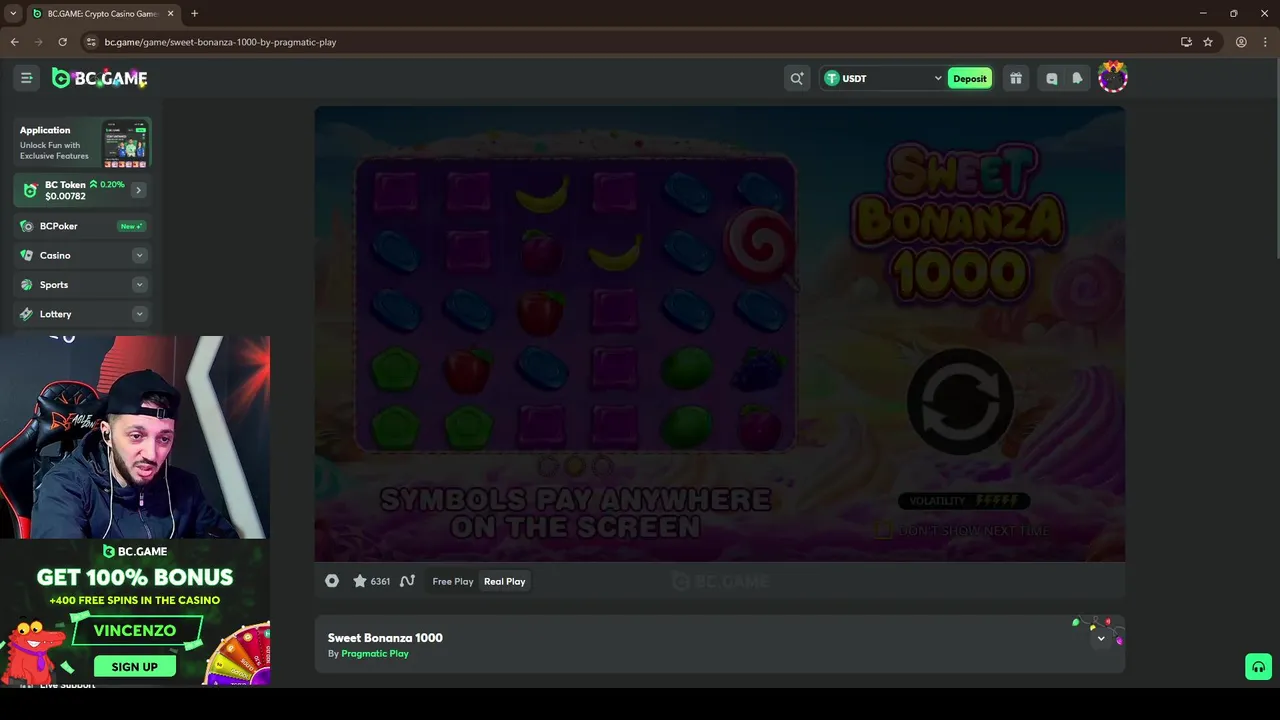1280x720 pixels.
Task: Click the Casino sidebar icon
Action: [x=27, y=255]
